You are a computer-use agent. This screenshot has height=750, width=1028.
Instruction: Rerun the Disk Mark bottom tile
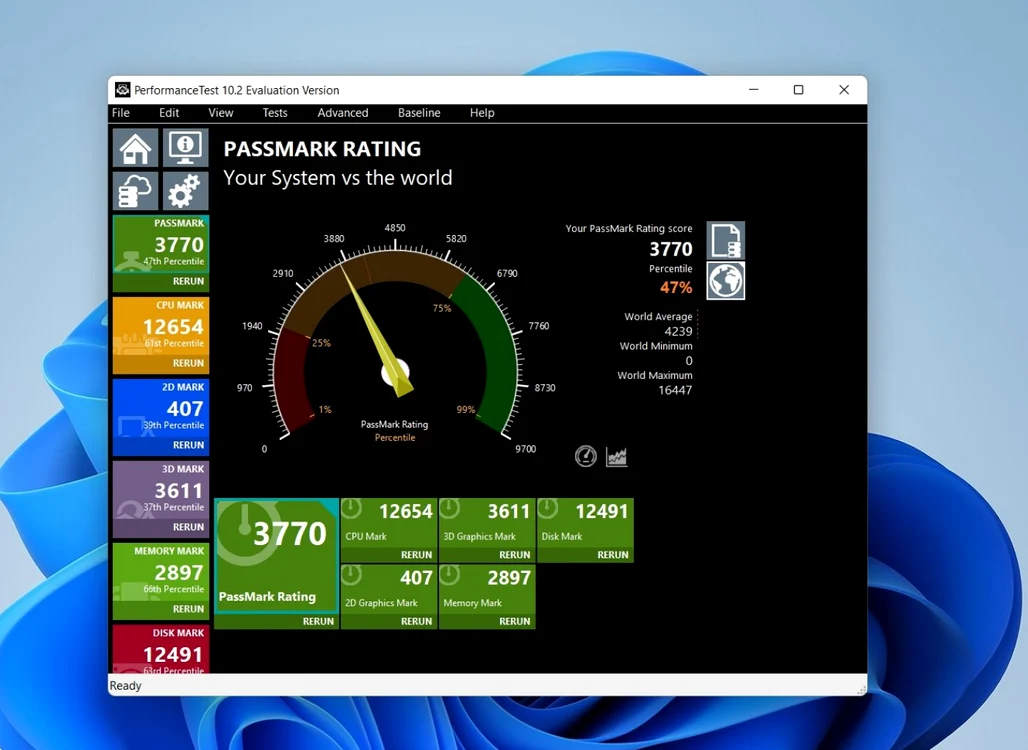612,555
